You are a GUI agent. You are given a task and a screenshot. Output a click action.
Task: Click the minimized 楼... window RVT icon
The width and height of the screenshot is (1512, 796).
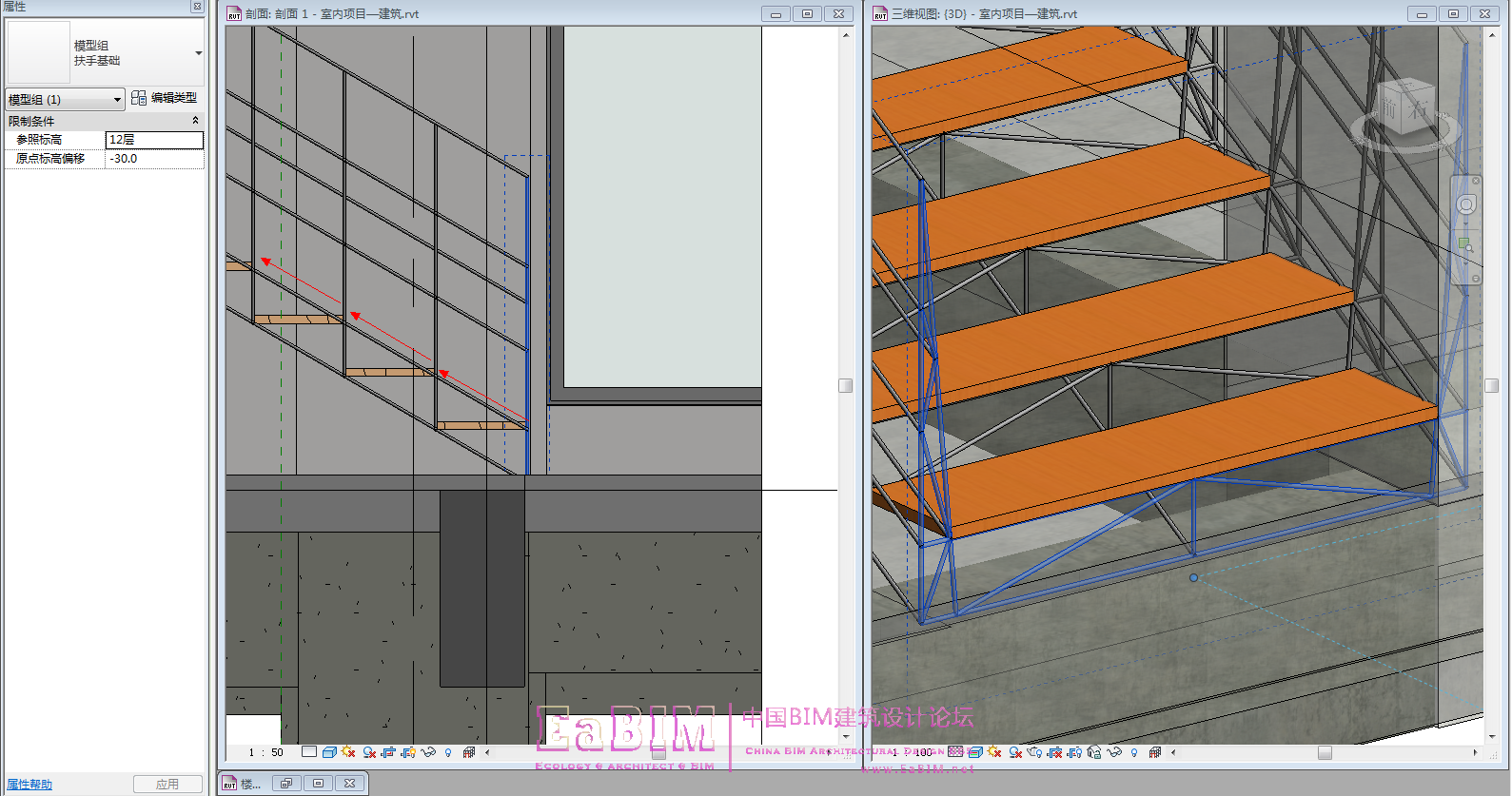(229, 784)
